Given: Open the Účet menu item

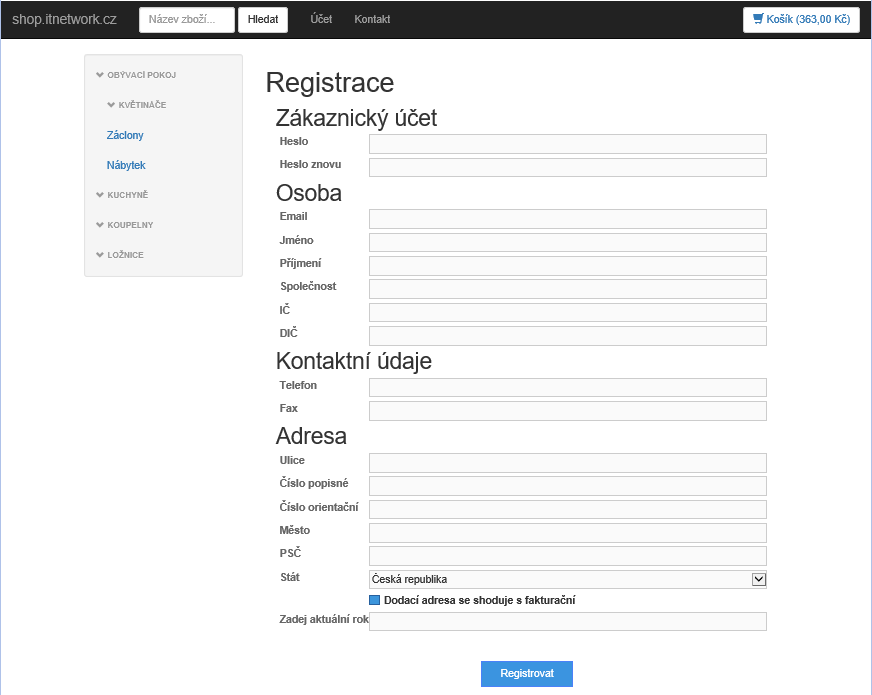Looking at the screenshot, I should coord(320,19).
